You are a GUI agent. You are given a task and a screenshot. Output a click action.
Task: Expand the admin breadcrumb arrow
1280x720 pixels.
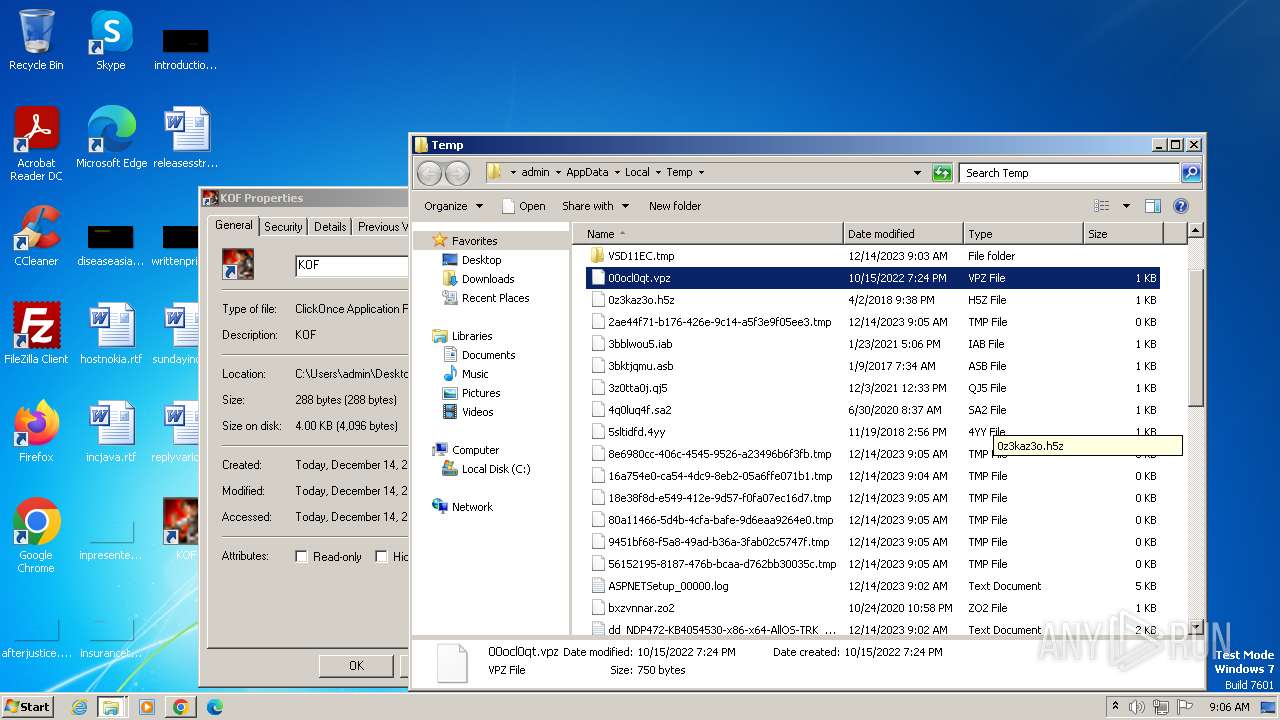tap(557, 173)
